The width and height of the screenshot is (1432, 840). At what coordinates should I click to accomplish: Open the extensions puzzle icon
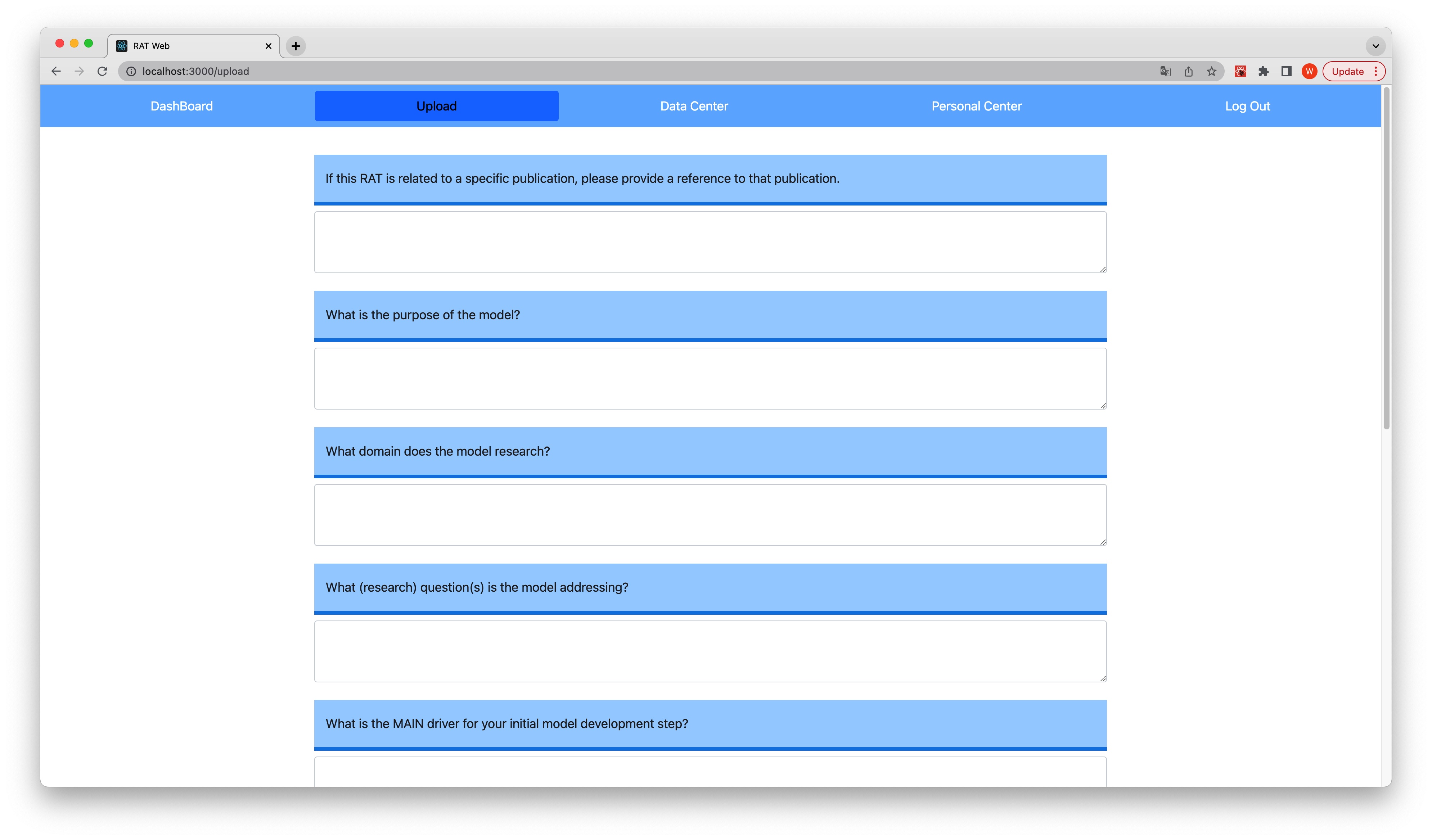pyautogui.click(x=1263, y=71)
